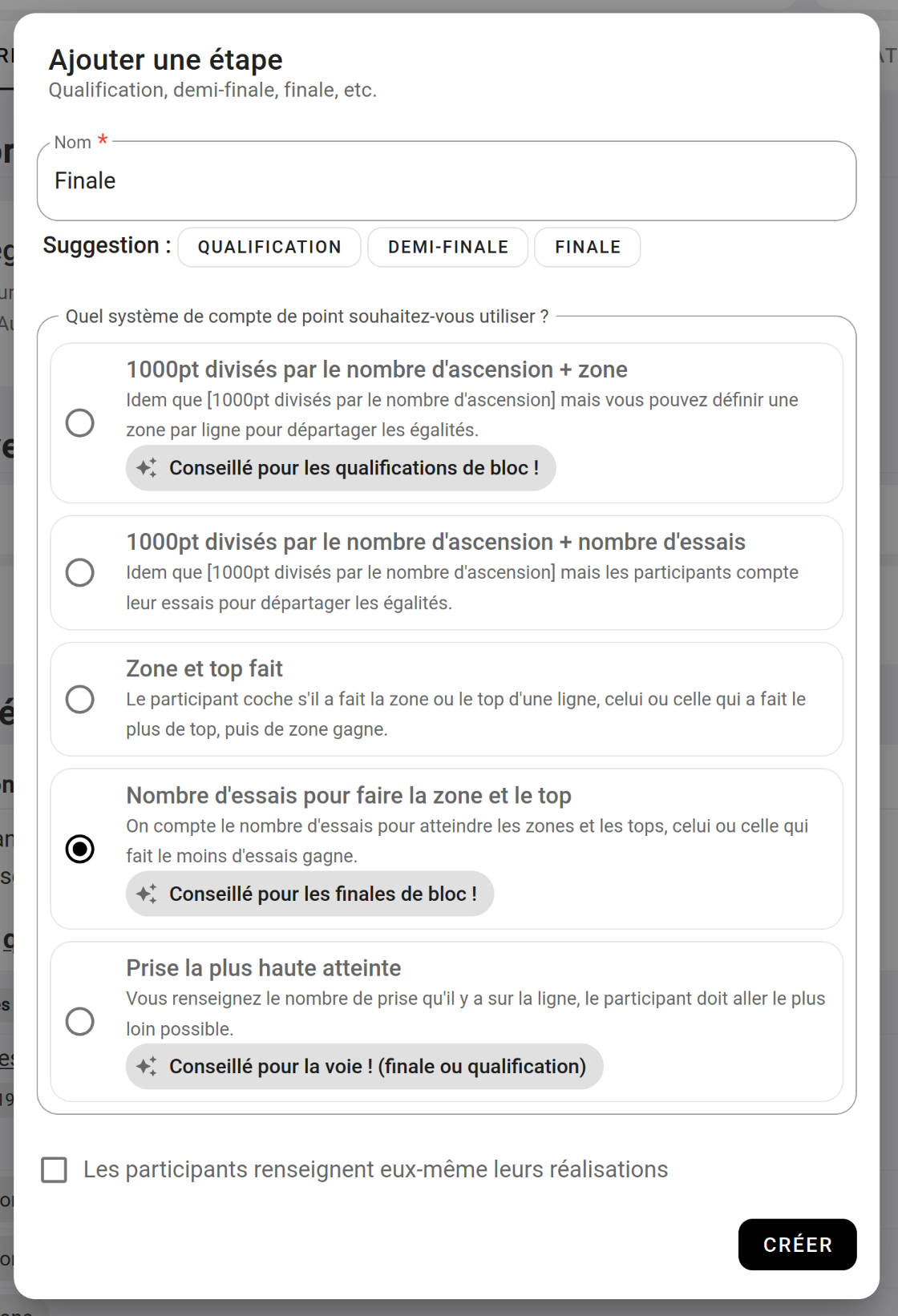
Task: Select the FINALE suggestion chip
Action: coord(588,247)
